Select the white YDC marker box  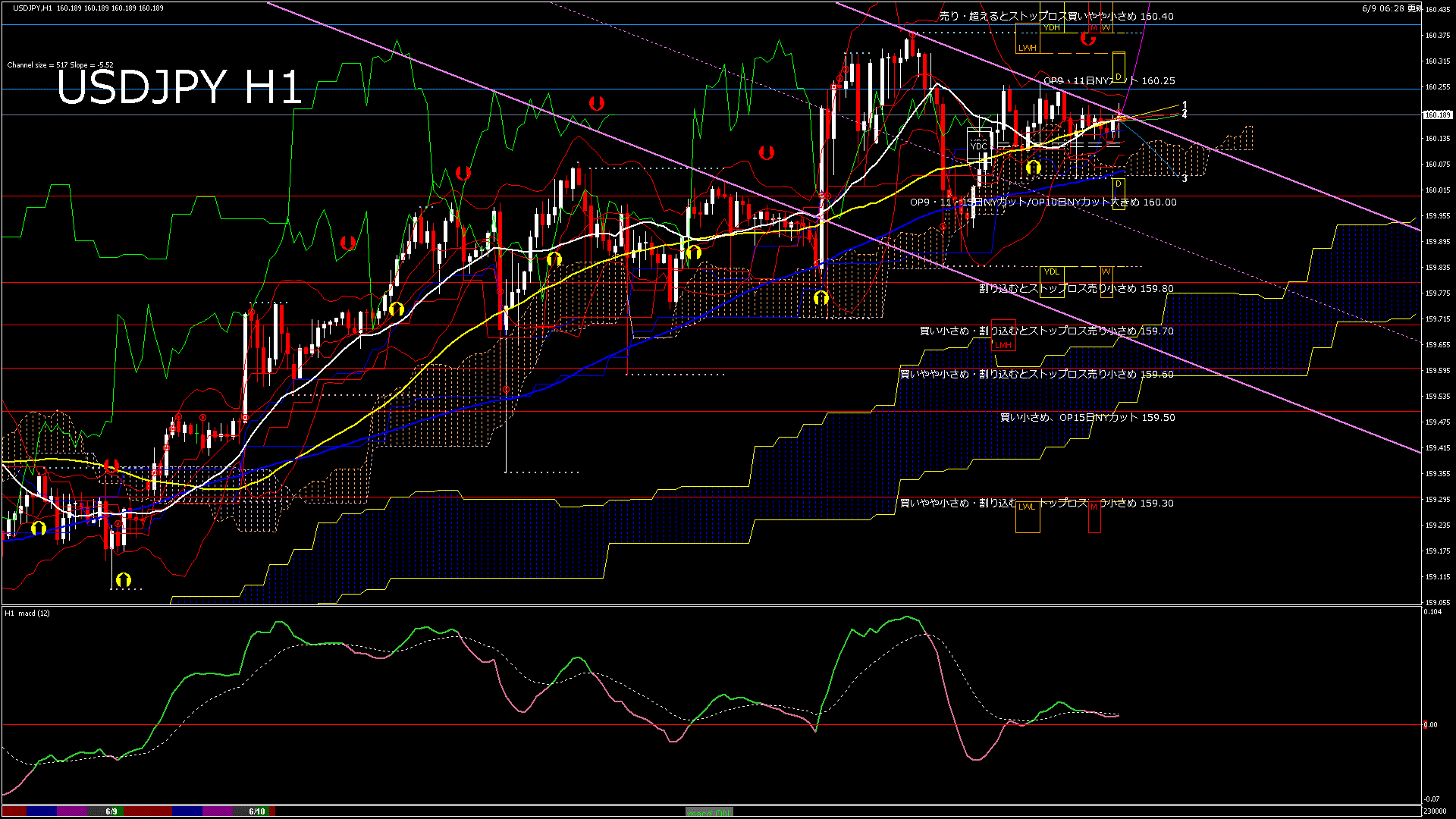pyautogui.click(x=978, y=146)
